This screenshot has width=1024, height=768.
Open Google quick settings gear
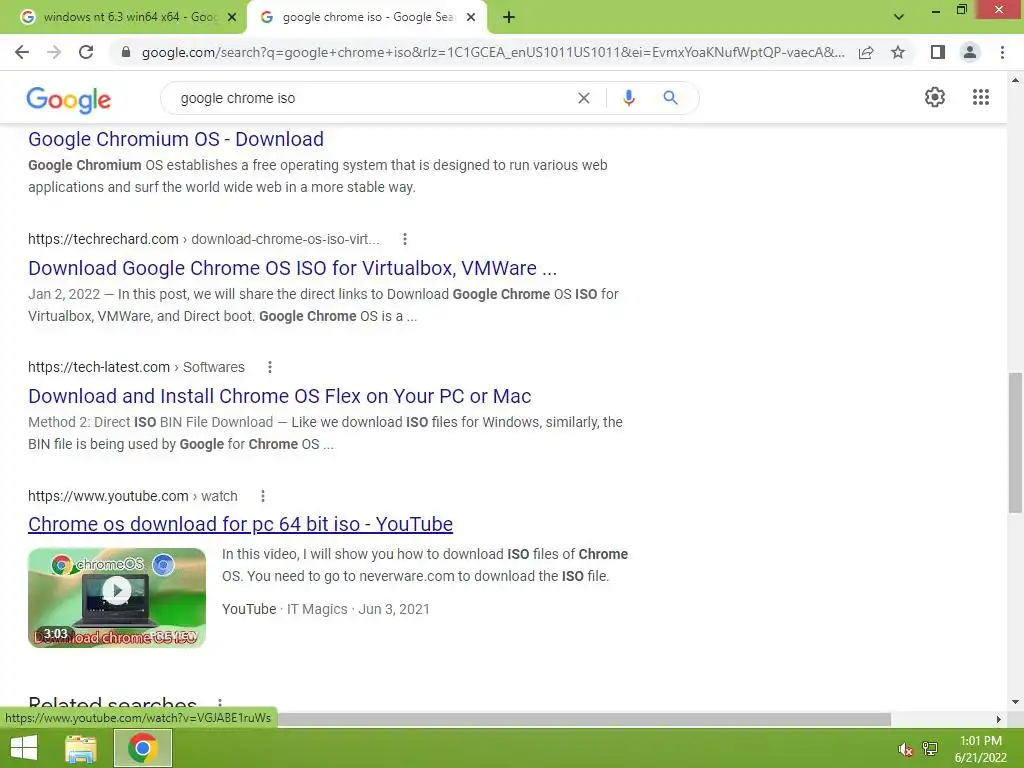[x=935, y=97]
